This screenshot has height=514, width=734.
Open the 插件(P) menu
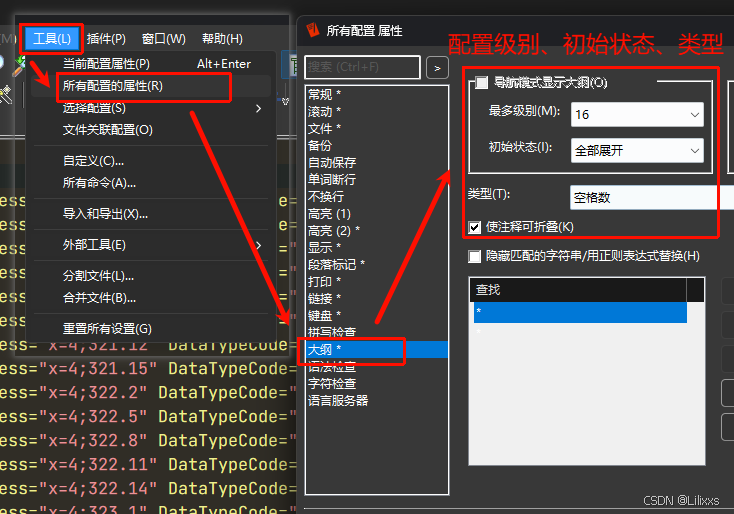106,38
